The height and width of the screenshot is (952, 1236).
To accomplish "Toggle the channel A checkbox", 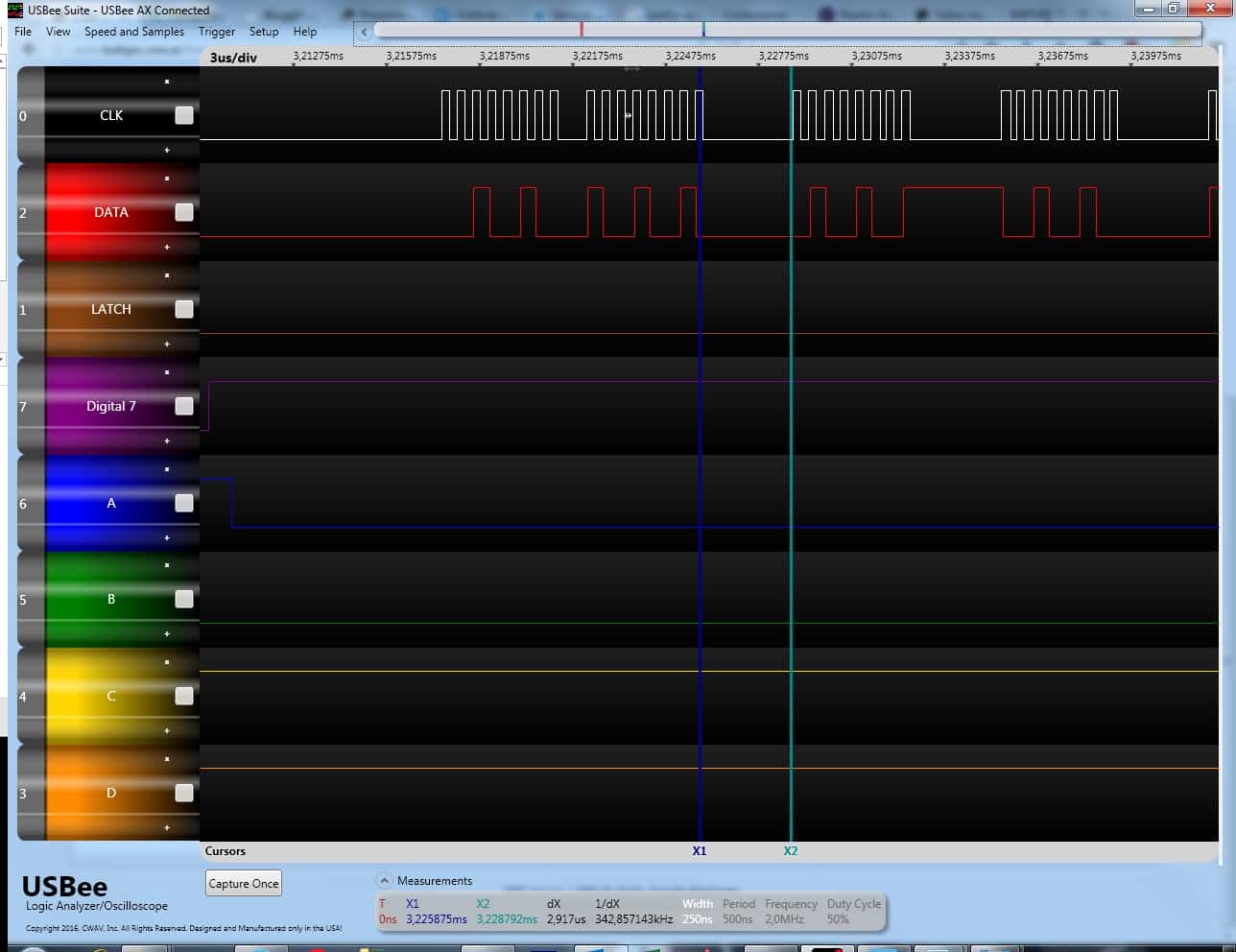I will tap(184, 503).
